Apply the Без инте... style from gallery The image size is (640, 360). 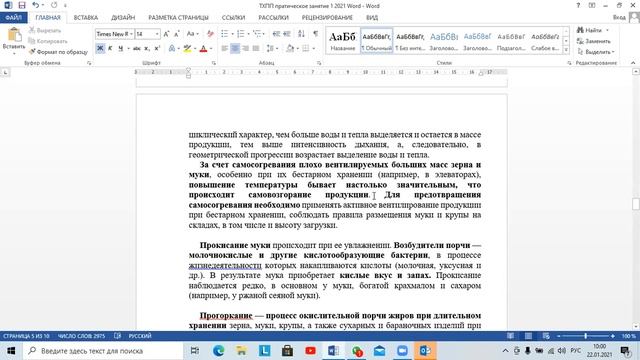click(410, 40)
